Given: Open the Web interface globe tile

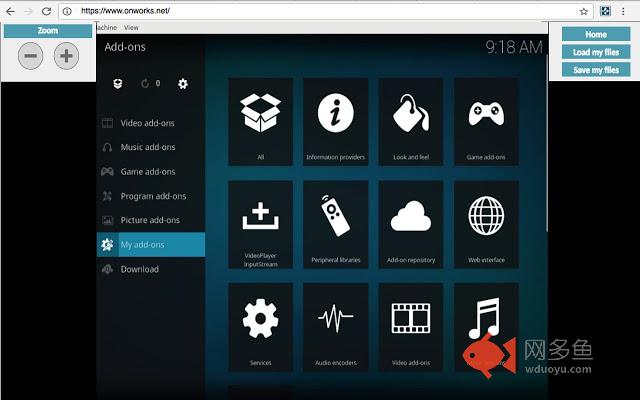Looking at the screenshot, I should coord(486,224).
